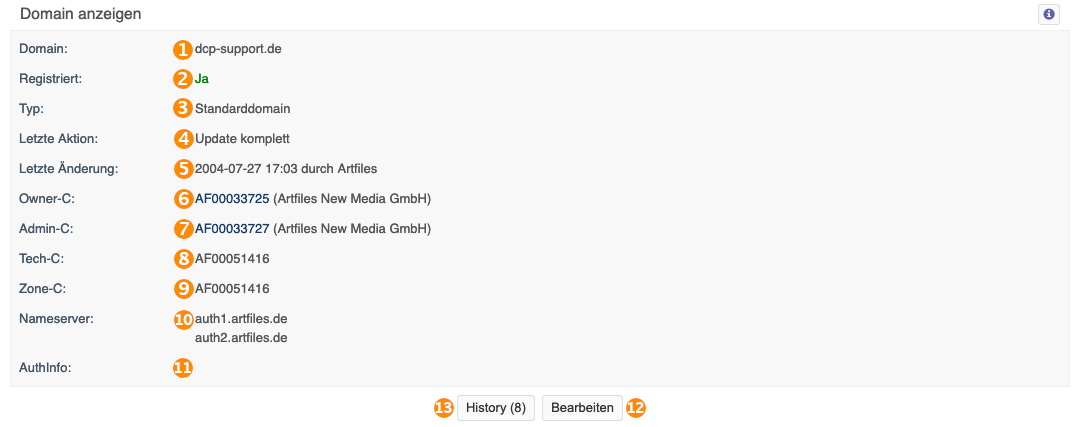Click the domain name dcp-support.de
This screenshot has width=1079, height=427.
238,50
